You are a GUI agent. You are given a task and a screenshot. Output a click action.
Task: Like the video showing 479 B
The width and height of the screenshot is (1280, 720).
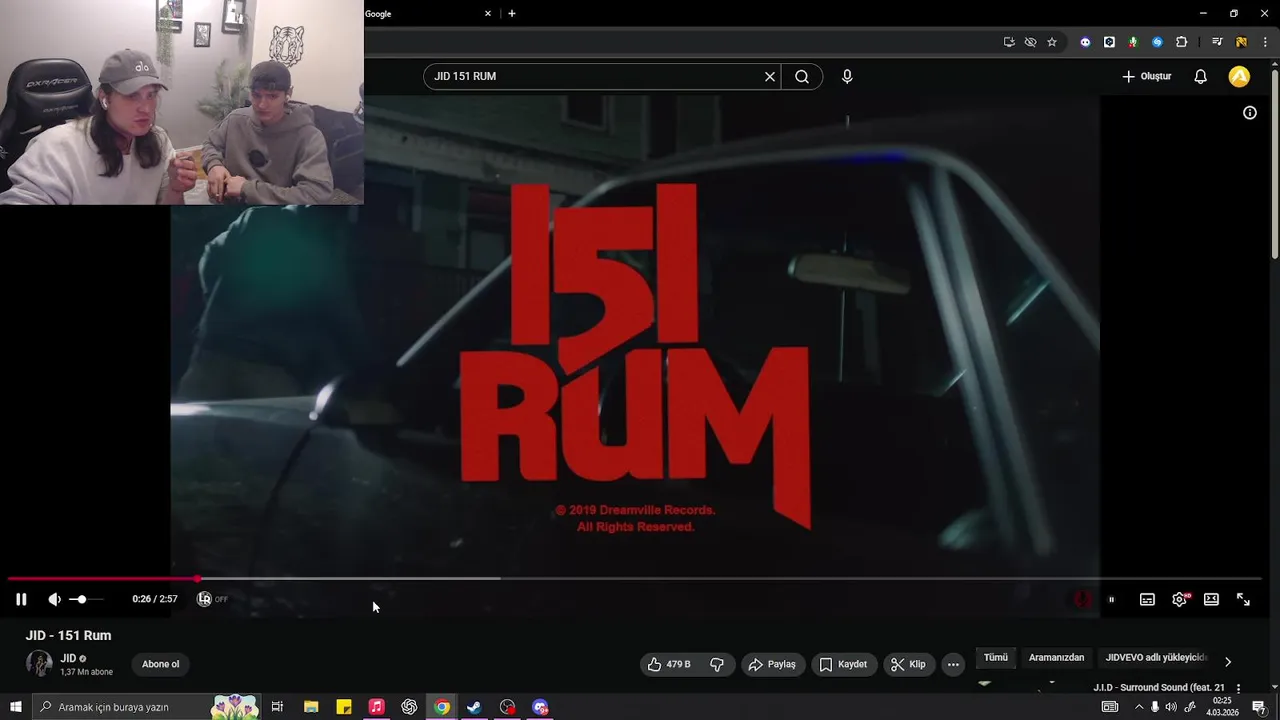click(670, 664)
